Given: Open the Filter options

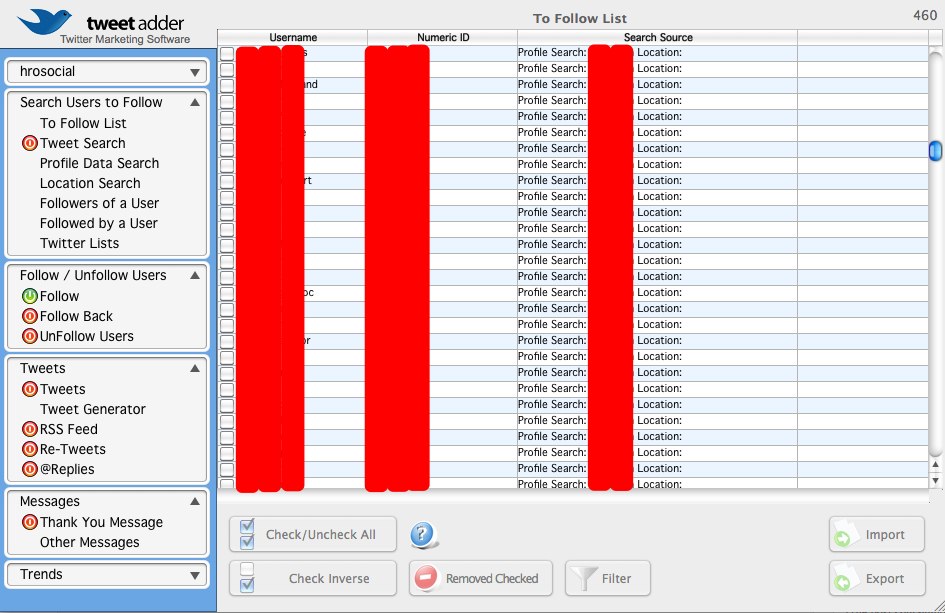Looking at the screenshot, I should (608, 578).
